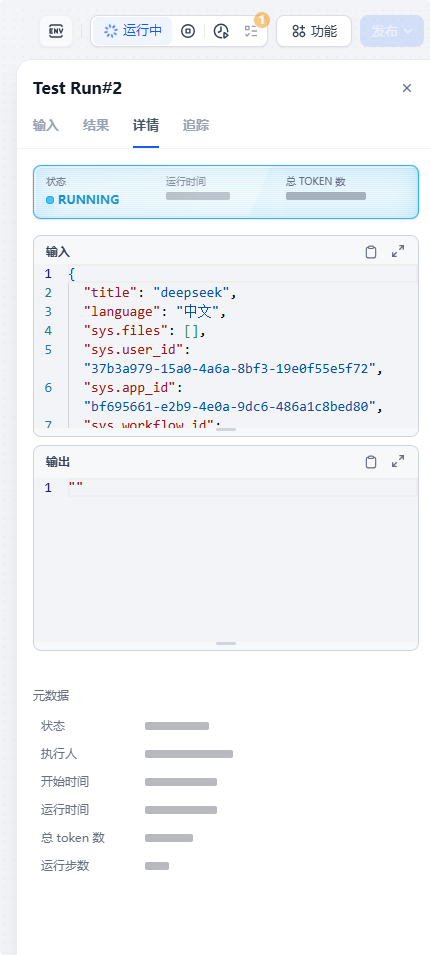Close the Test Run#2 panel

coord(407,88)
